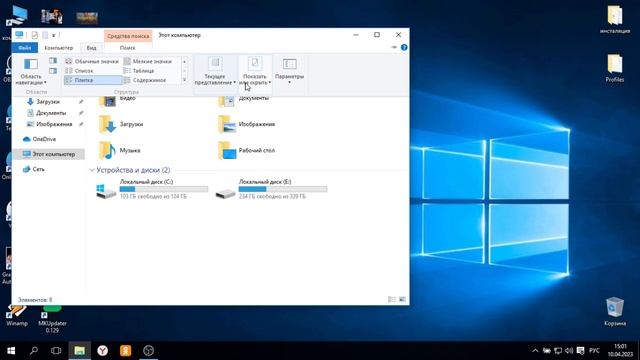This screenshot has width=640, height=360.
Task: Open Explorer help question mark icon
Action: click(404, 47)
